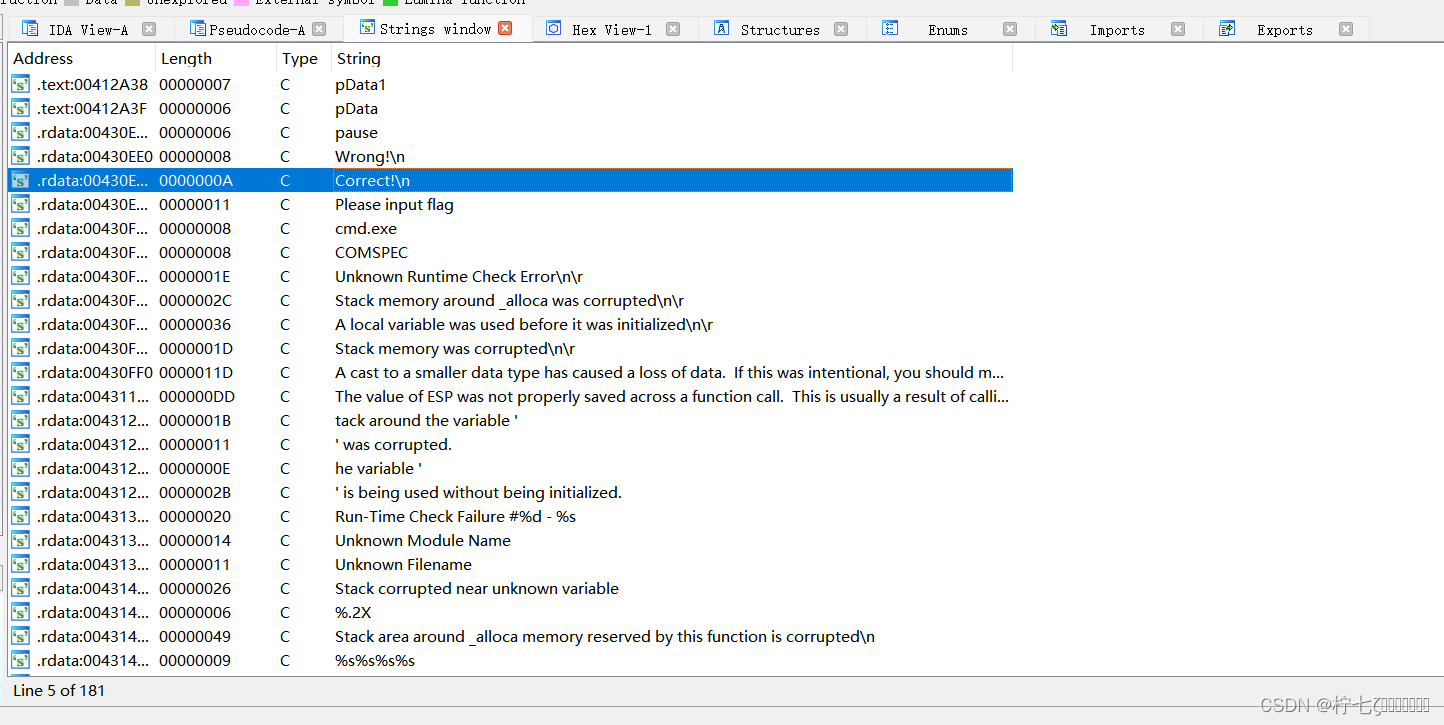Click the Structures tab icon

click(x=721, y=28)
